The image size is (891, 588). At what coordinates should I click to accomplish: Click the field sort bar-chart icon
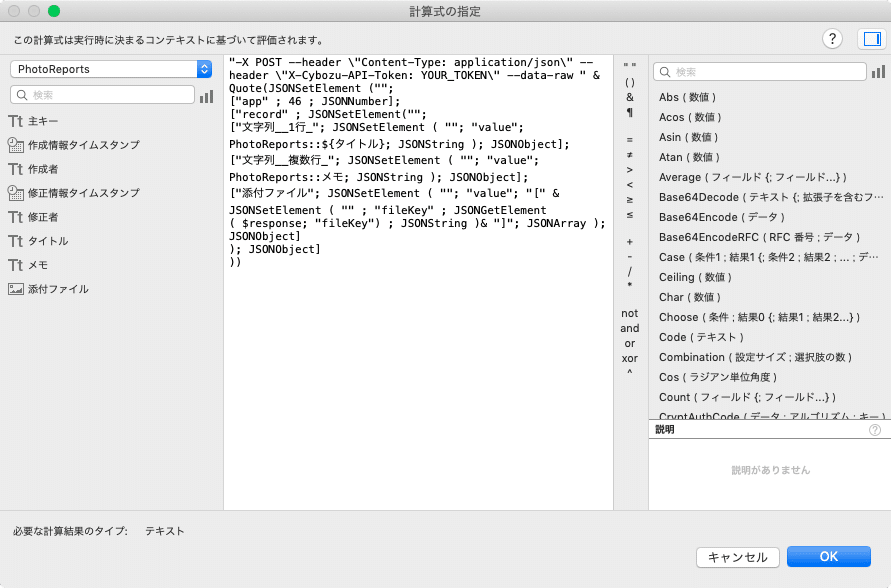click(206, 96)
